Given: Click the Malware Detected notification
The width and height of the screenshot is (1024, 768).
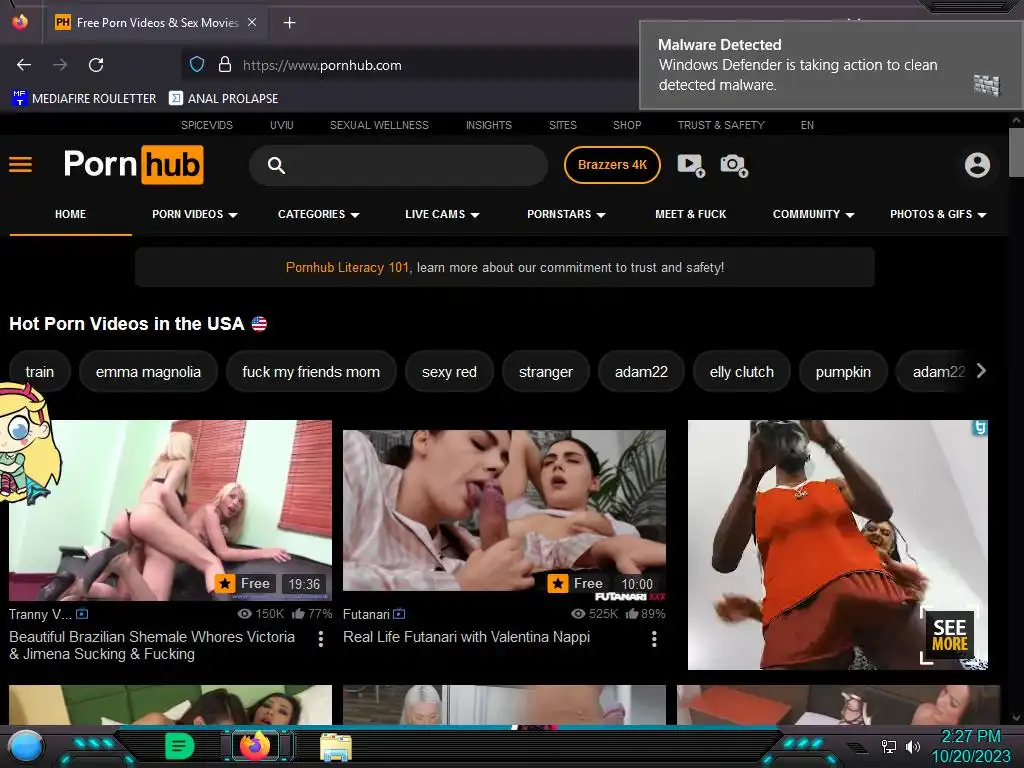Looking at the screenshot, I should (x=829, y=65).
